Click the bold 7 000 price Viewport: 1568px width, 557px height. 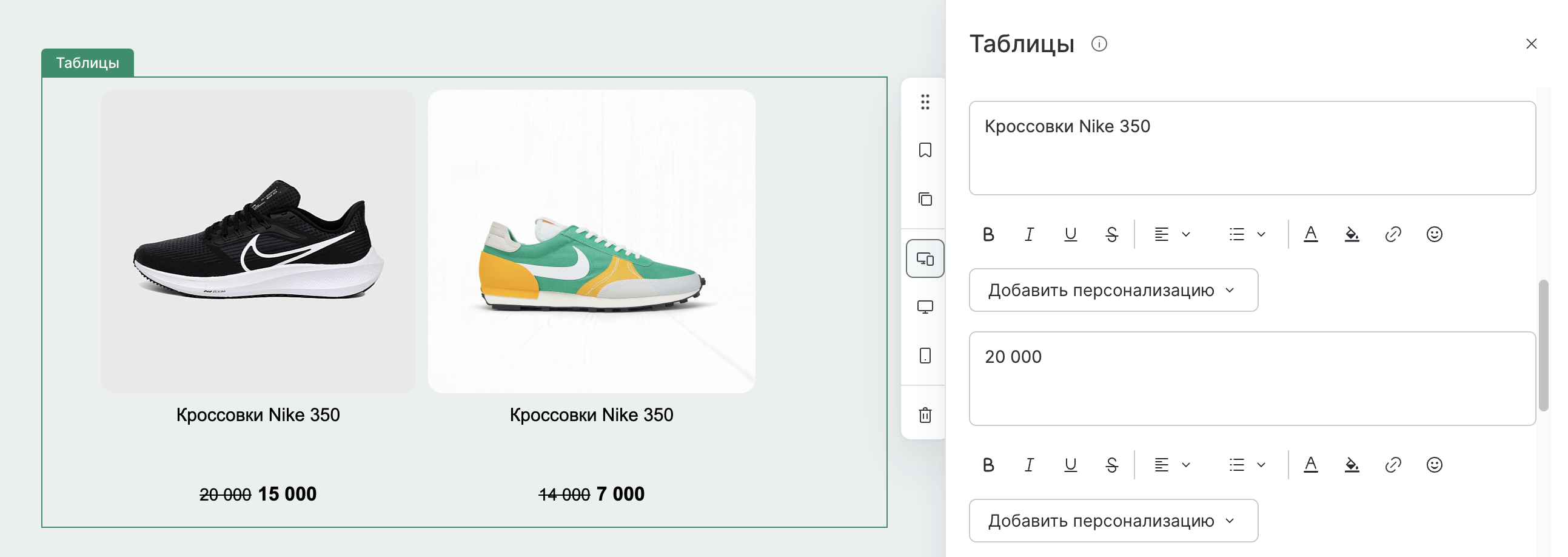coord(620,495)
